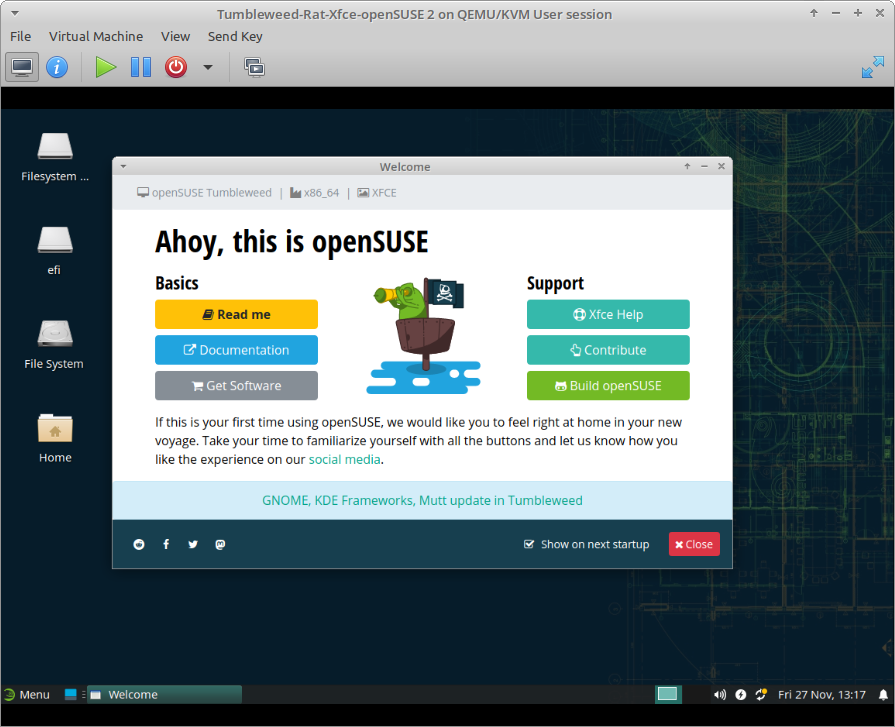The width and height of the screenshot is (895, 727).
Task: Open the Xfce Menu in taskbar
Action: 26,694
